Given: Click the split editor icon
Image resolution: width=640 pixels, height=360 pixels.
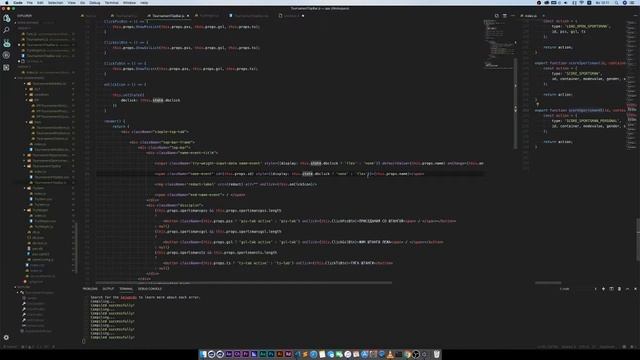Looking at the screenshot, I should click(505, 16).
